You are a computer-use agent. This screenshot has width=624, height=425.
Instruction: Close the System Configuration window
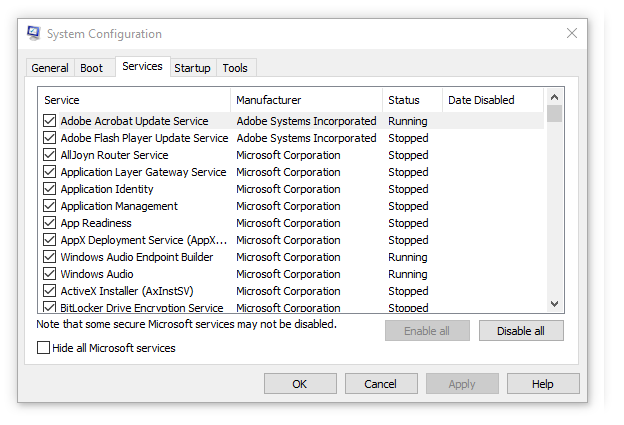(x=571, y=33)
